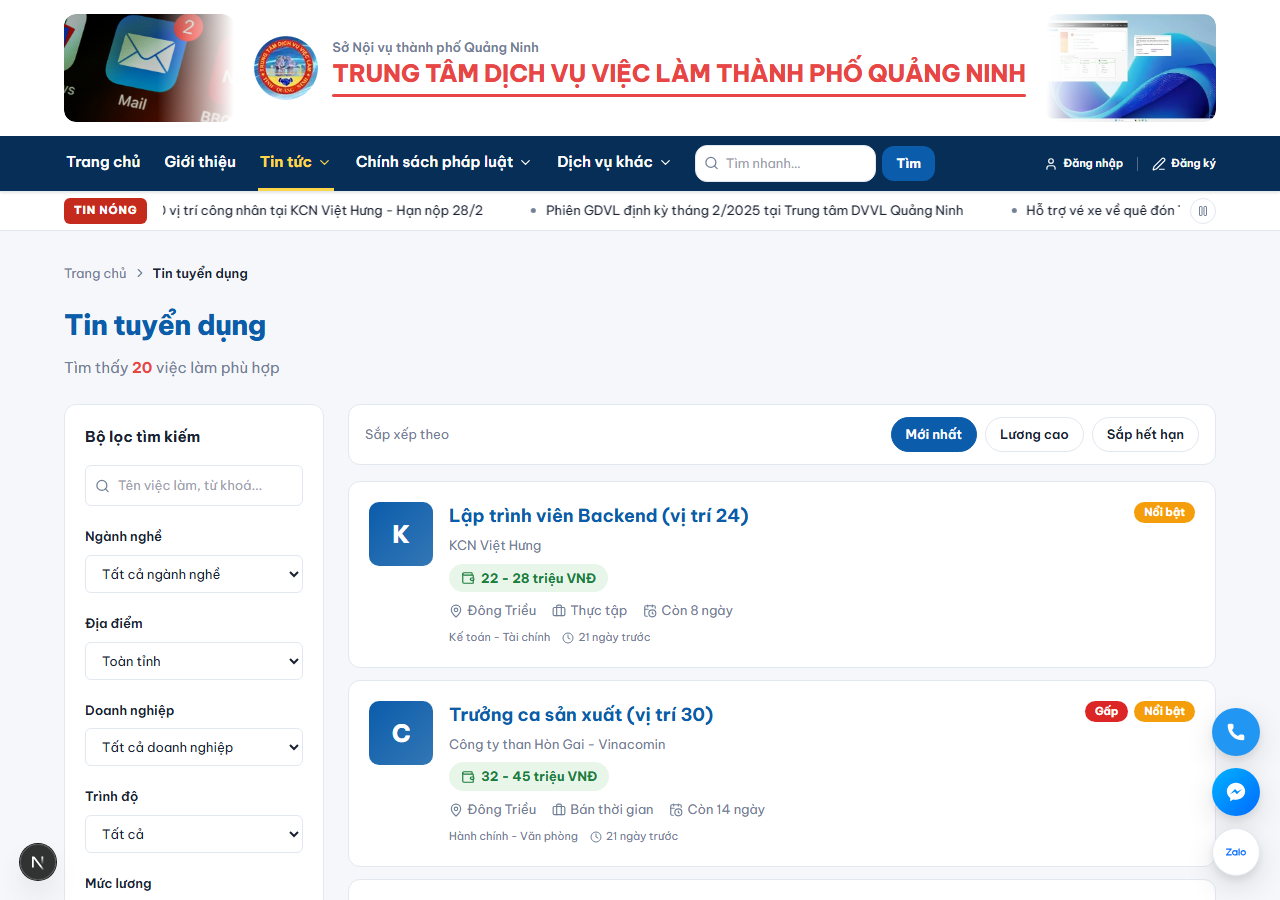
Task: Open the Ngành nghề dropdown
Action: pos(194,574)
